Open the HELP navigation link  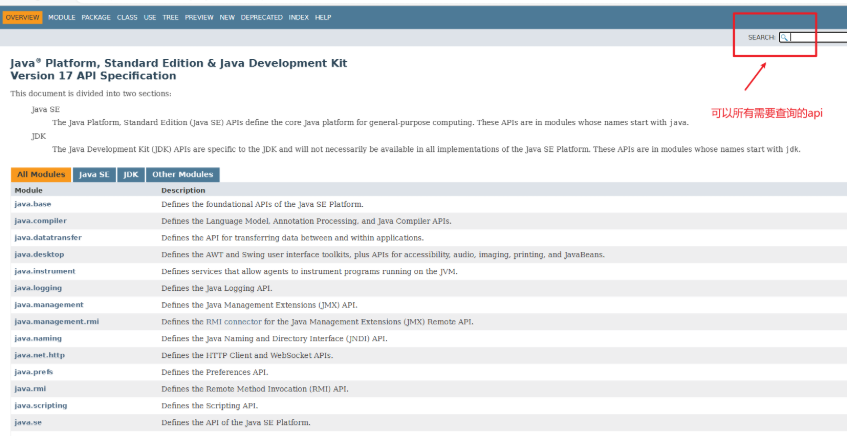[x=322, y=17]
